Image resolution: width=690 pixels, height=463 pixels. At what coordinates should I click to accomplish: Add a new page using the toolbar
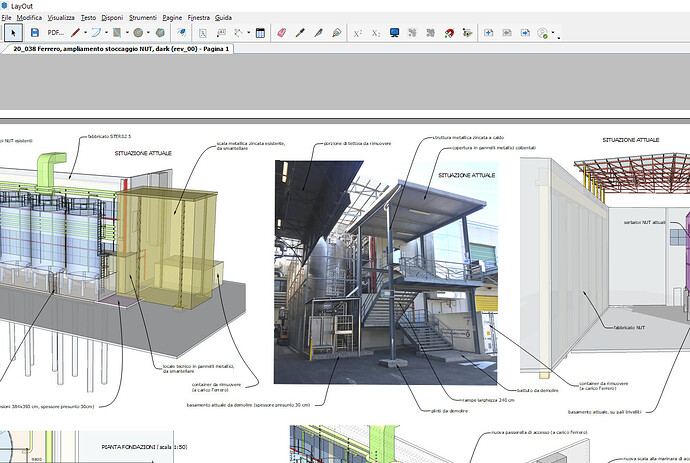[489, 33]
